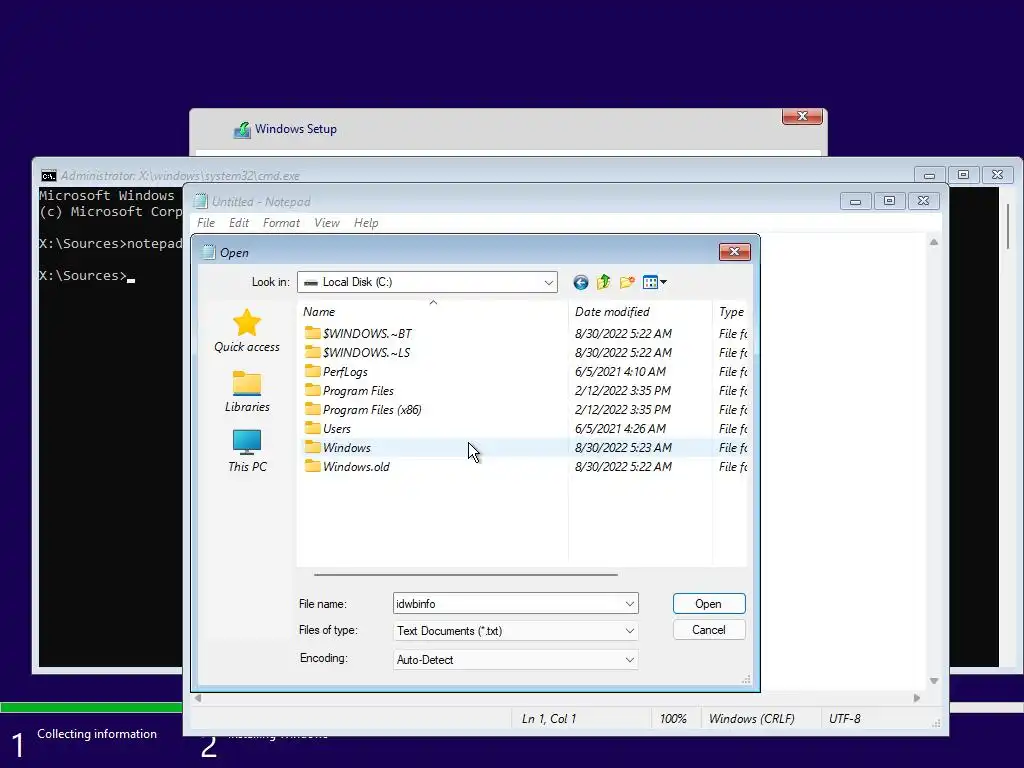The width and height of the screenshot is (1024, 768).
Task: Click 'Collecting information' setup step text
Action: pyautogui.click(x=97, y=734)
